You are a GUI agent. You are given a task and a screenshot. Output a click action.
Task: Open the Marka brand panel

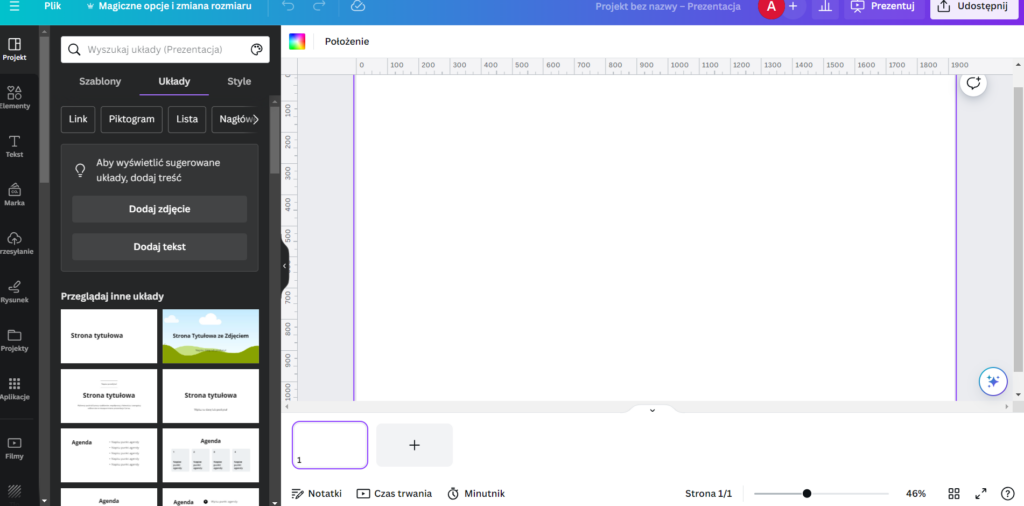[x=15, y=194]
